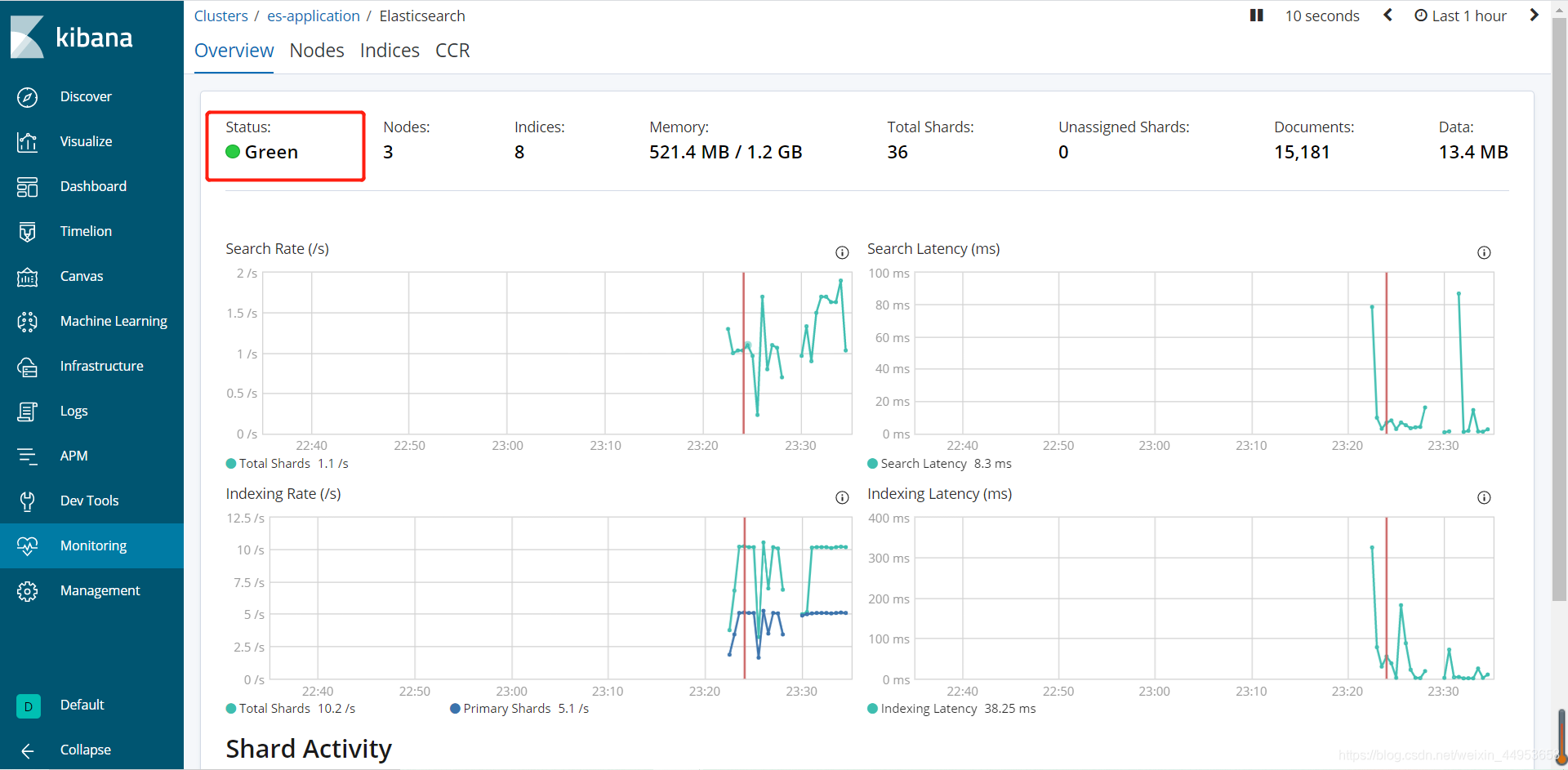The image size is (1568, 770).
Task: Click Elasticsearch breadcrumb text
Action: click(422, 16)
